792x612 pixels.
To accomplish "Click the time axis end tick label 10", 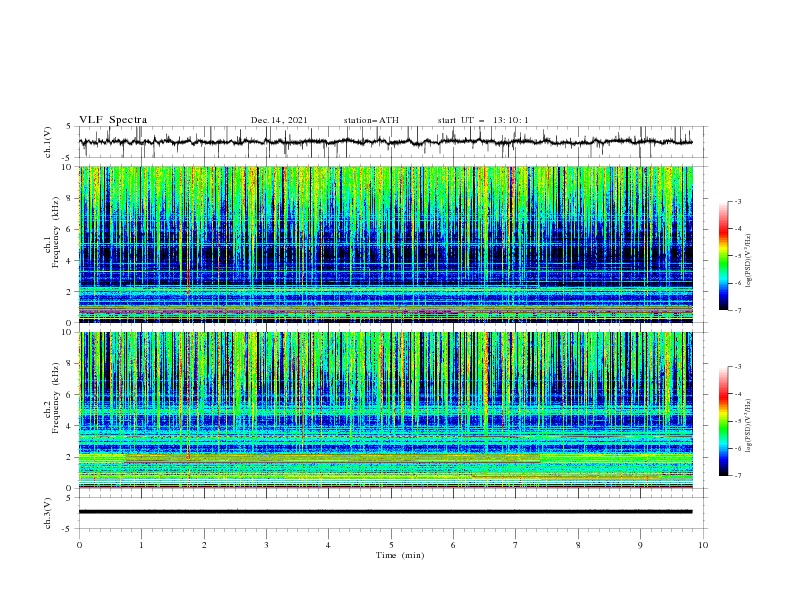I will pyautogui.click(x=703, y=545).
